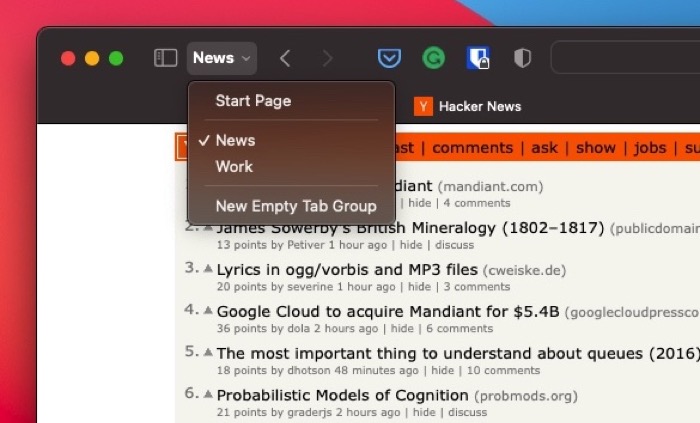Discuss the British Mineralogy story
Viewport: 700px width, 423px height.
pos(454,245)
